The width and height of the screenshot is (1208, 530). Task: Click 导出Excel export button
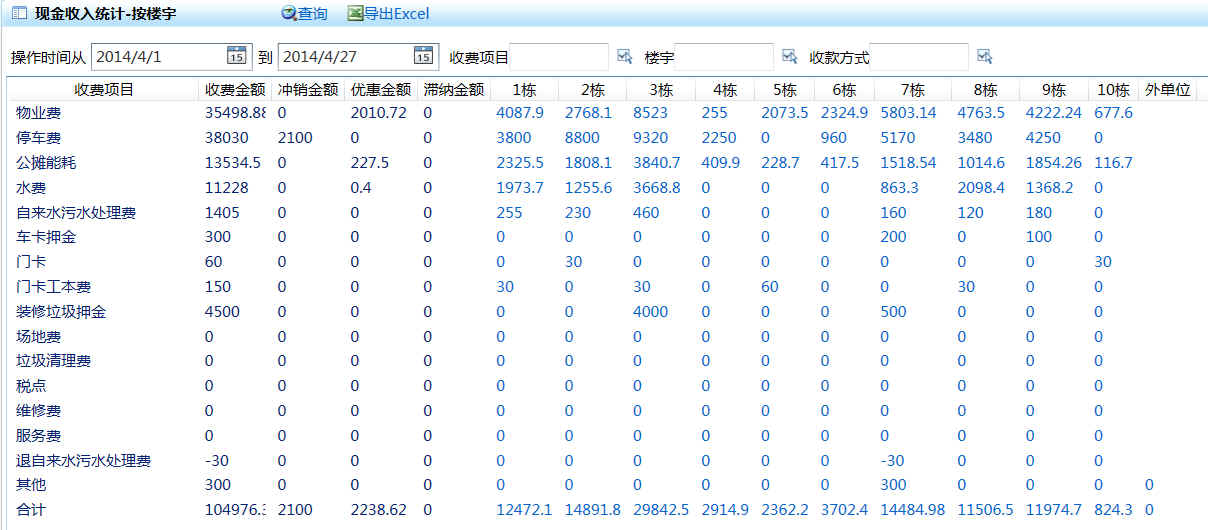(389, 13)
